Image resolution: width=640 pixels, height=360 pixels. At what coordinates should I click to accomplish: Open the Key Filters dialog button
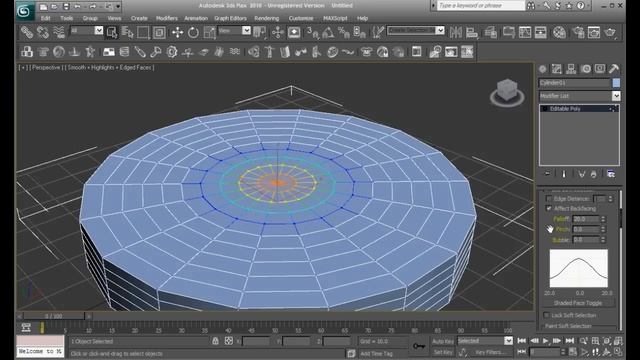(x=491, y=352)
